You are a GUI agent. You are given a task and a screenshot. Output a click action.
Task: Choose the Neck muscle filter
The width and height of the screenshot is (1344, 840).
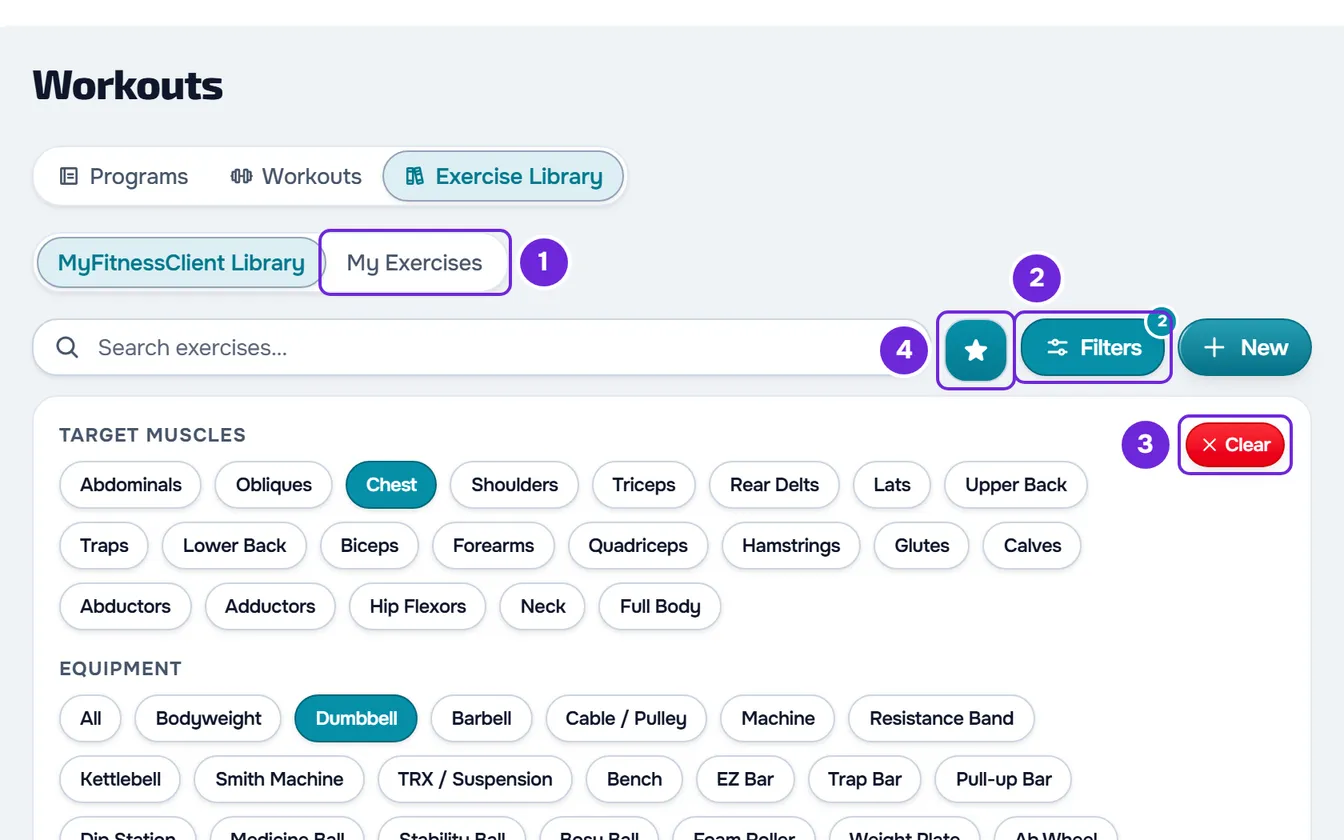[x=543, y=607]
